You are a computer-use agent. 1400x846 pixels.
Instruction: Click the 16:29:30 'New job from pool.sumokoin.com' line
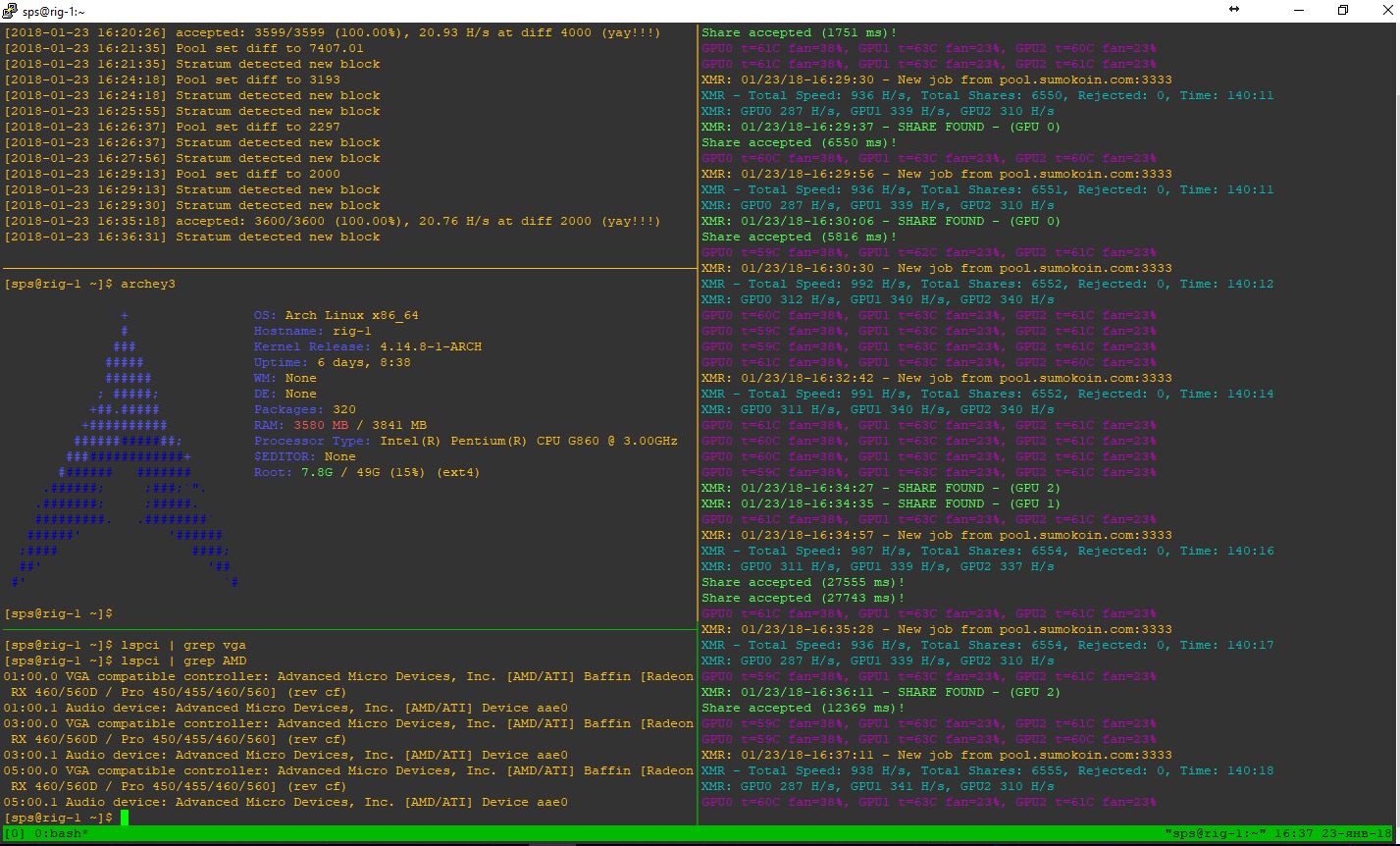(937, 79)
